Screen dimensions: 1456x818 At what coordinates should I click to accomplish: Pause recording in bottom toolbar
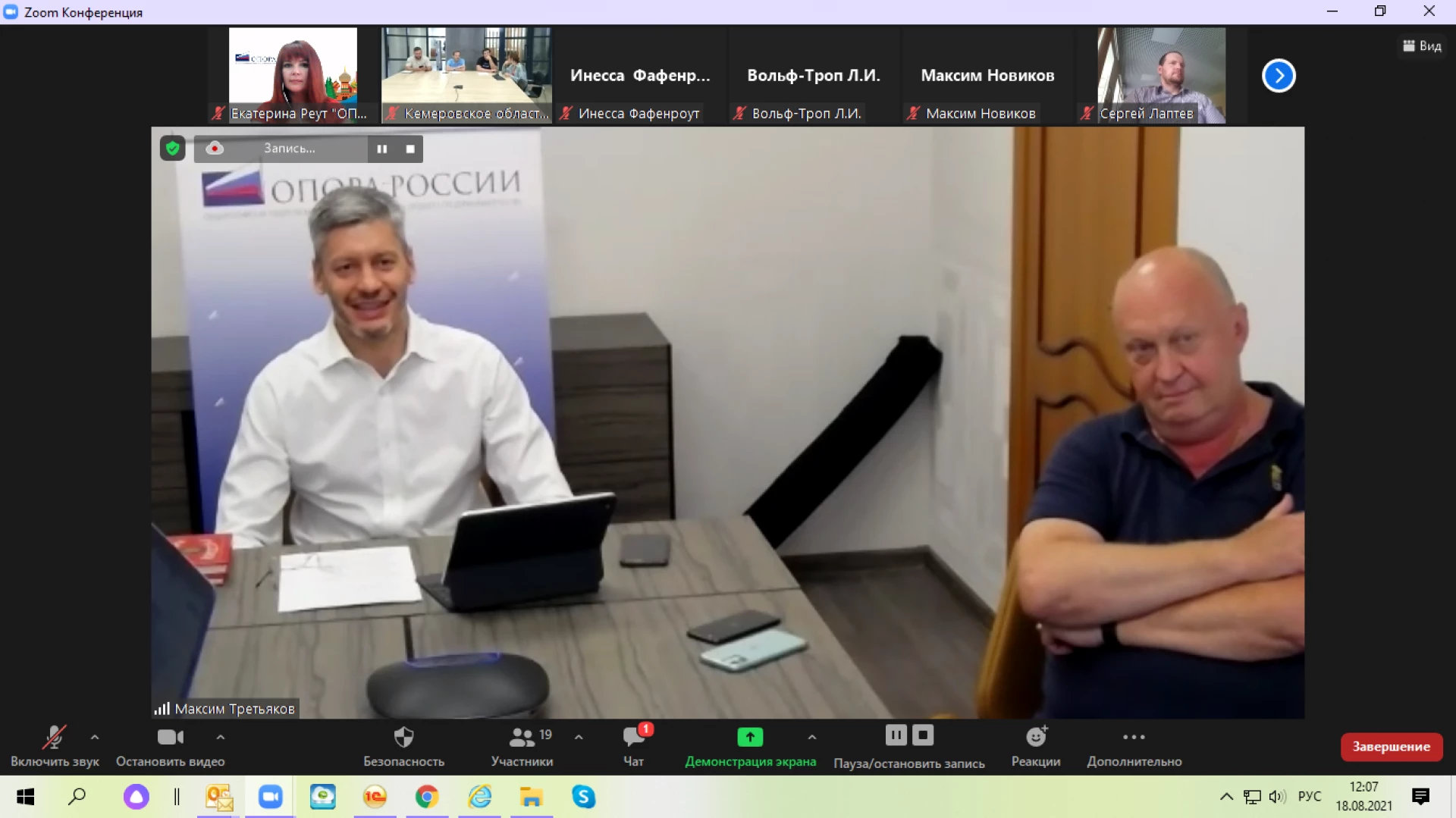click(x=896, y=735)
